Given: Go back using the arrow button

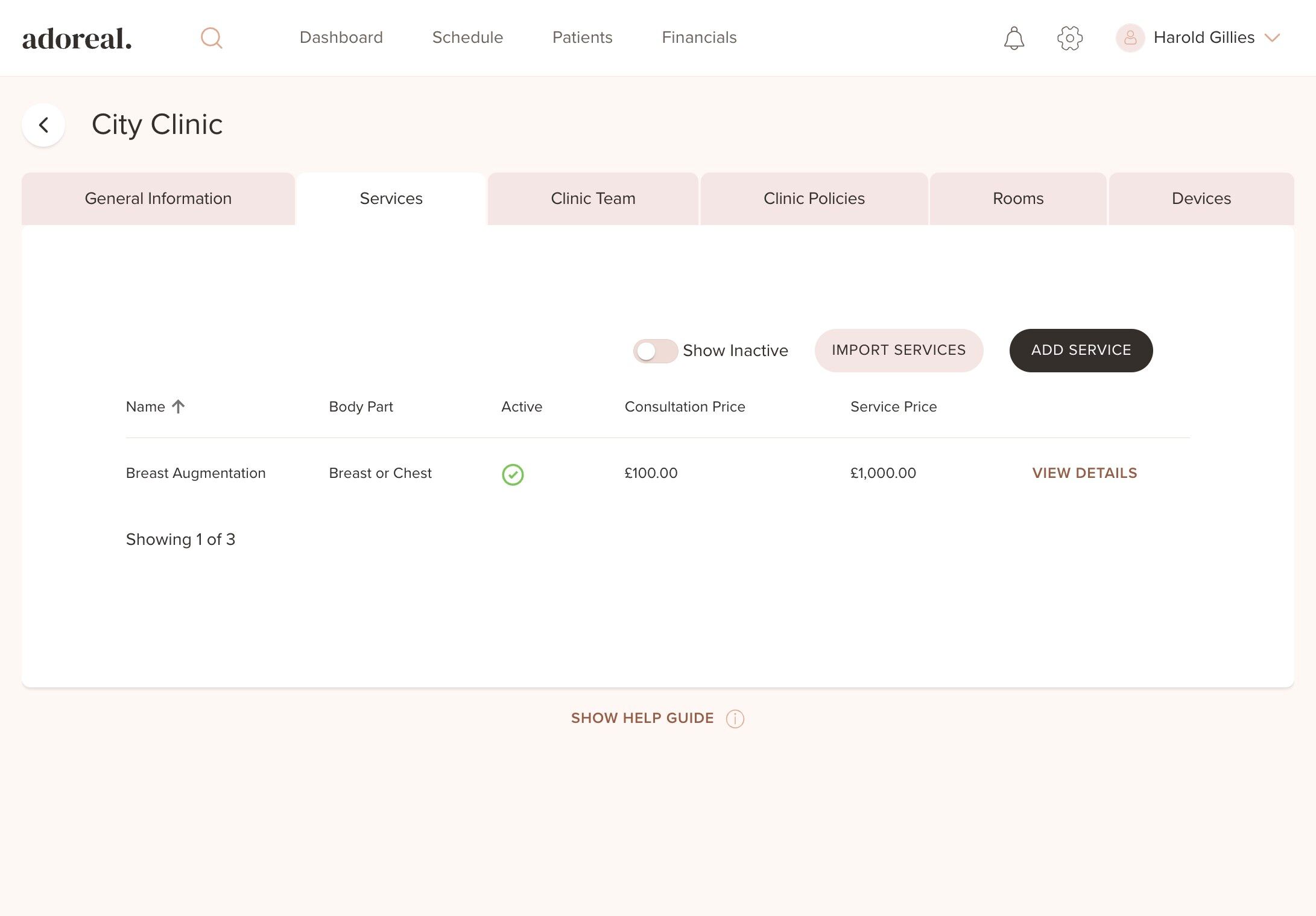Looking at the screenshot, I should [x=43, y=125].
